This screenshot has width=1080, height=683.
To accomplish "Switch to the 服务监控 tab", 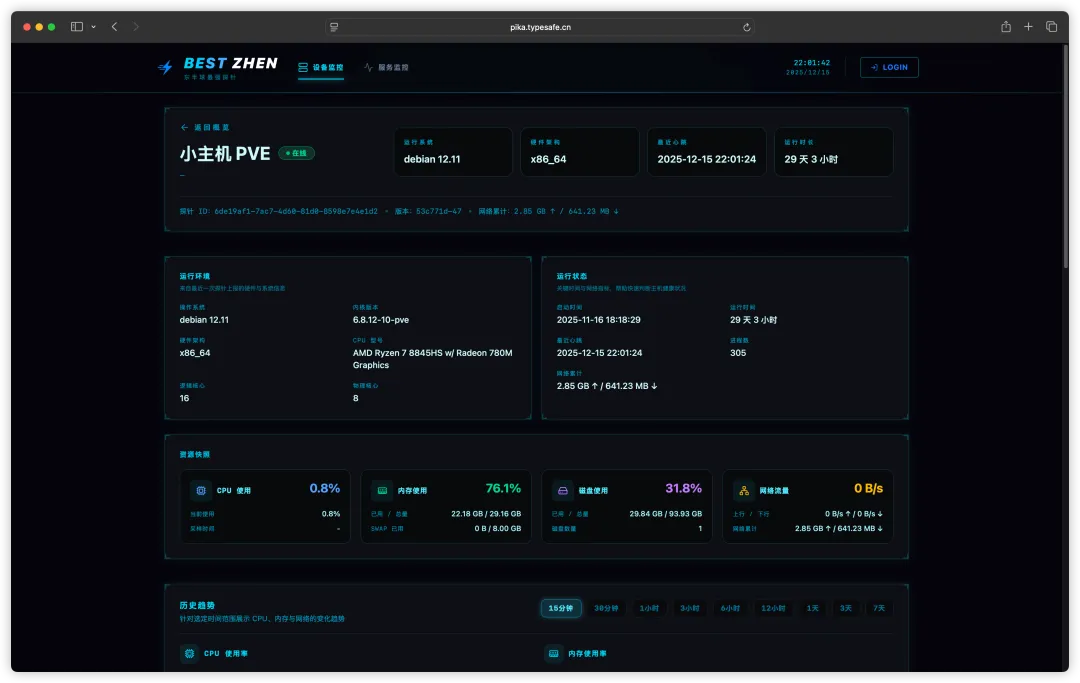I will pyautogui.click(x=386, y=67).
